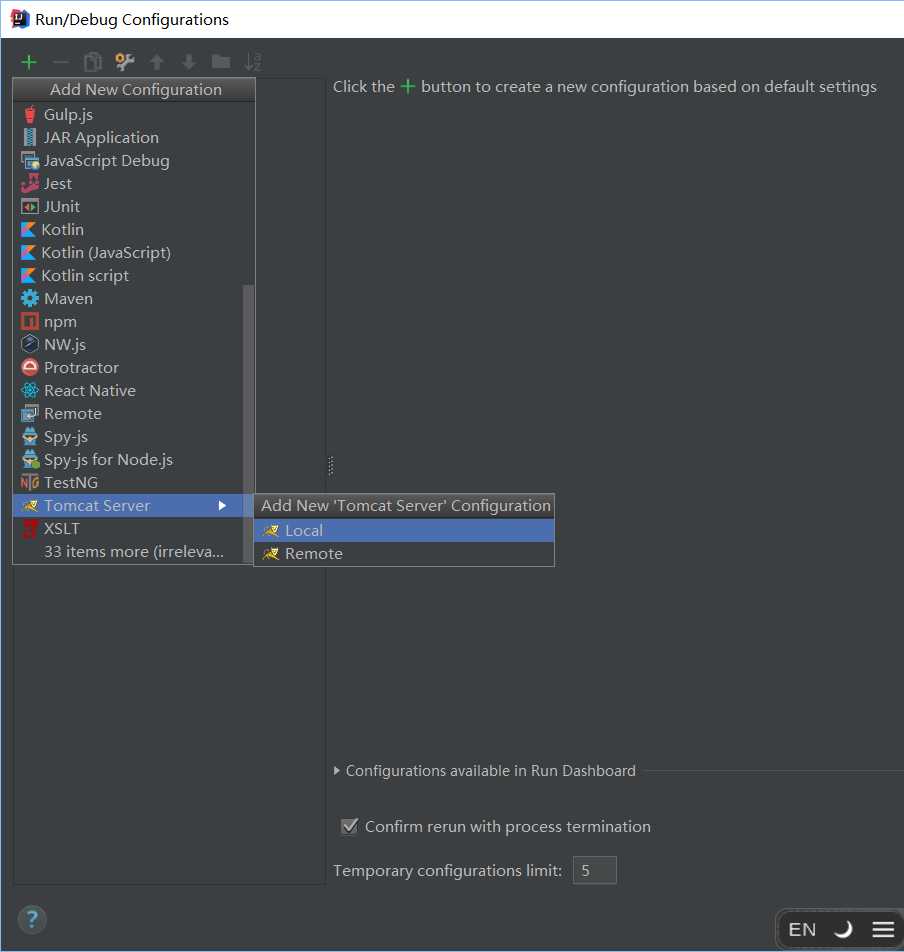This screenshot has height=952, width=904.
Task: Click the IntelliJ icon in the title bar
Action: tap(19, 19)
